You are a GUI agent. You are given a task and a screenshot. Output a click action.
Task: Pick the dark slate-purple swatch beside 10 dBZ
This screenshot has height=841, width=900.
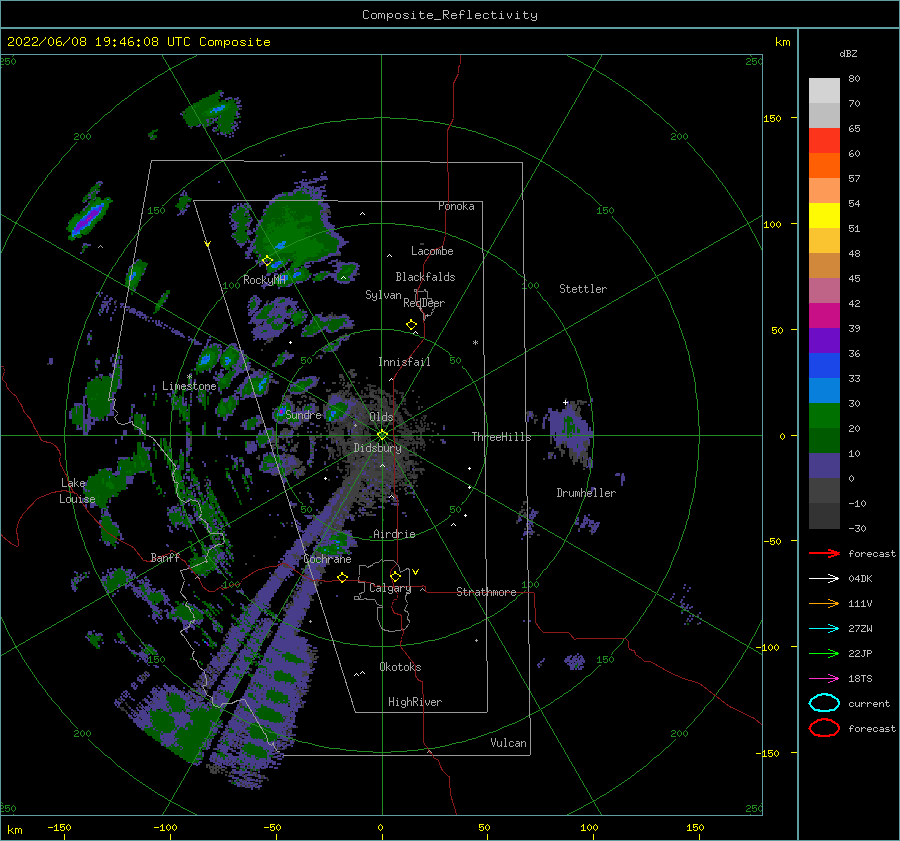[x=824, y=466]
